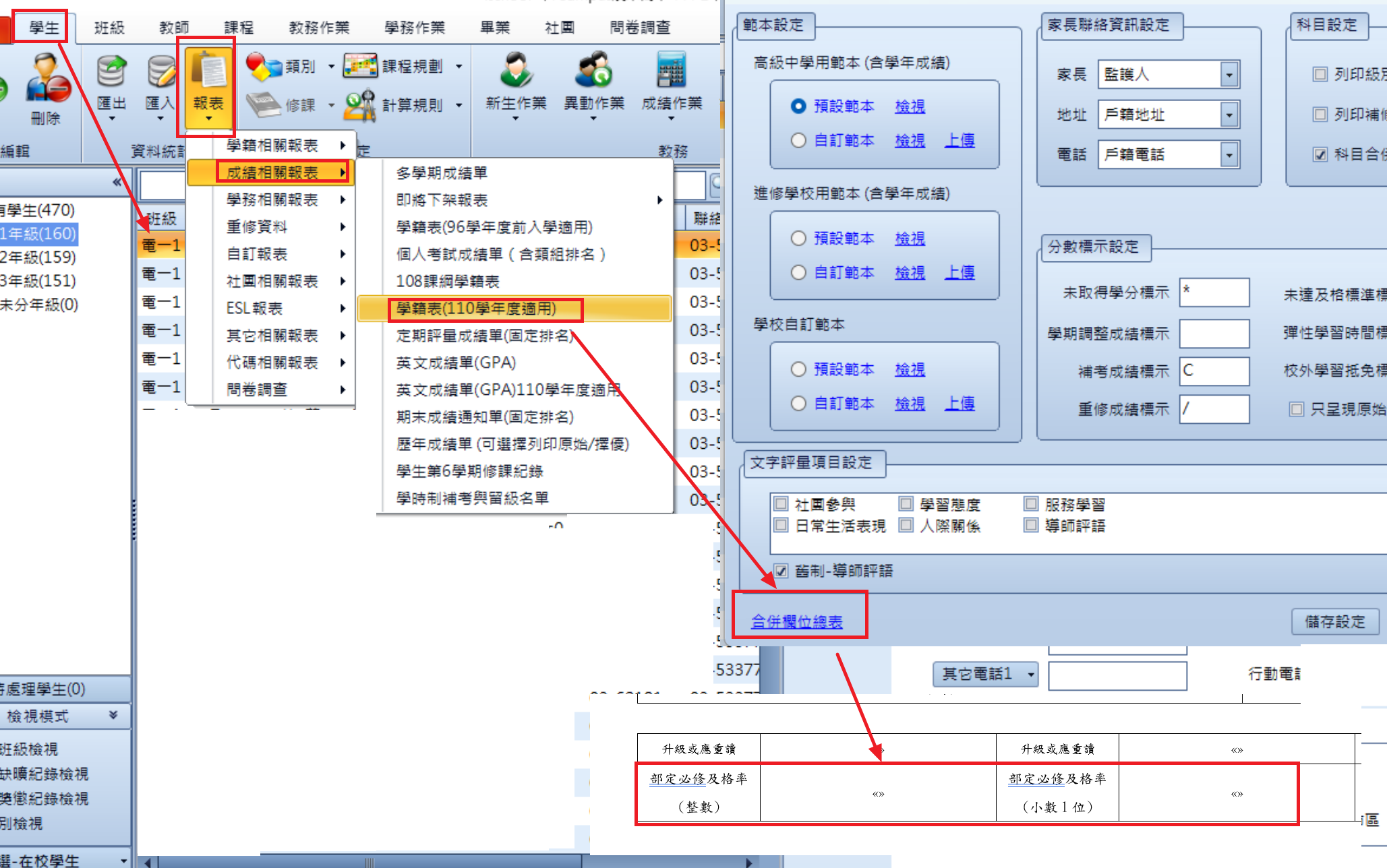Toggle the 只呈現原始 checkbox
Screen dimensions: 1387x868
click(x=1296, y=409)
